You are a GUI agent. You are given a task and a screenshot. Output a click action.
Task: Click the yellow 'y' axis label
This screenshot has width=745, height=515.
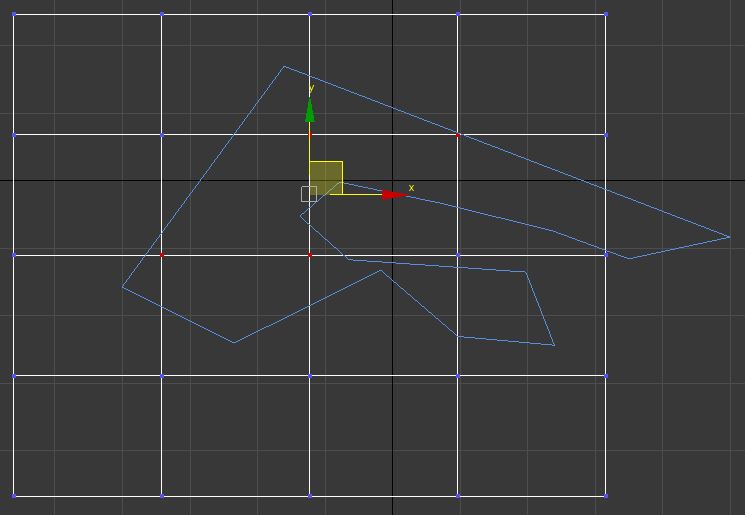tap(311, 88)
